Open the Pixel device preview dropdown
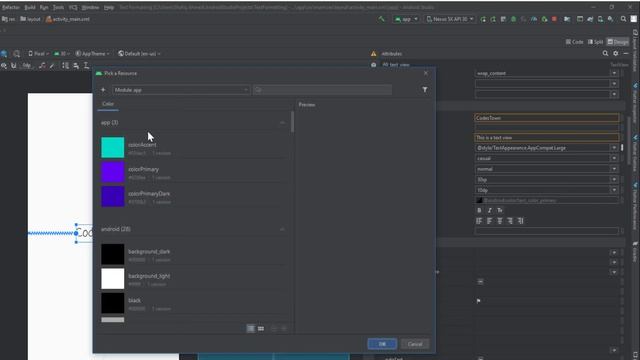The height and width of the screenshot is (360, 640). tap(38, 53)
